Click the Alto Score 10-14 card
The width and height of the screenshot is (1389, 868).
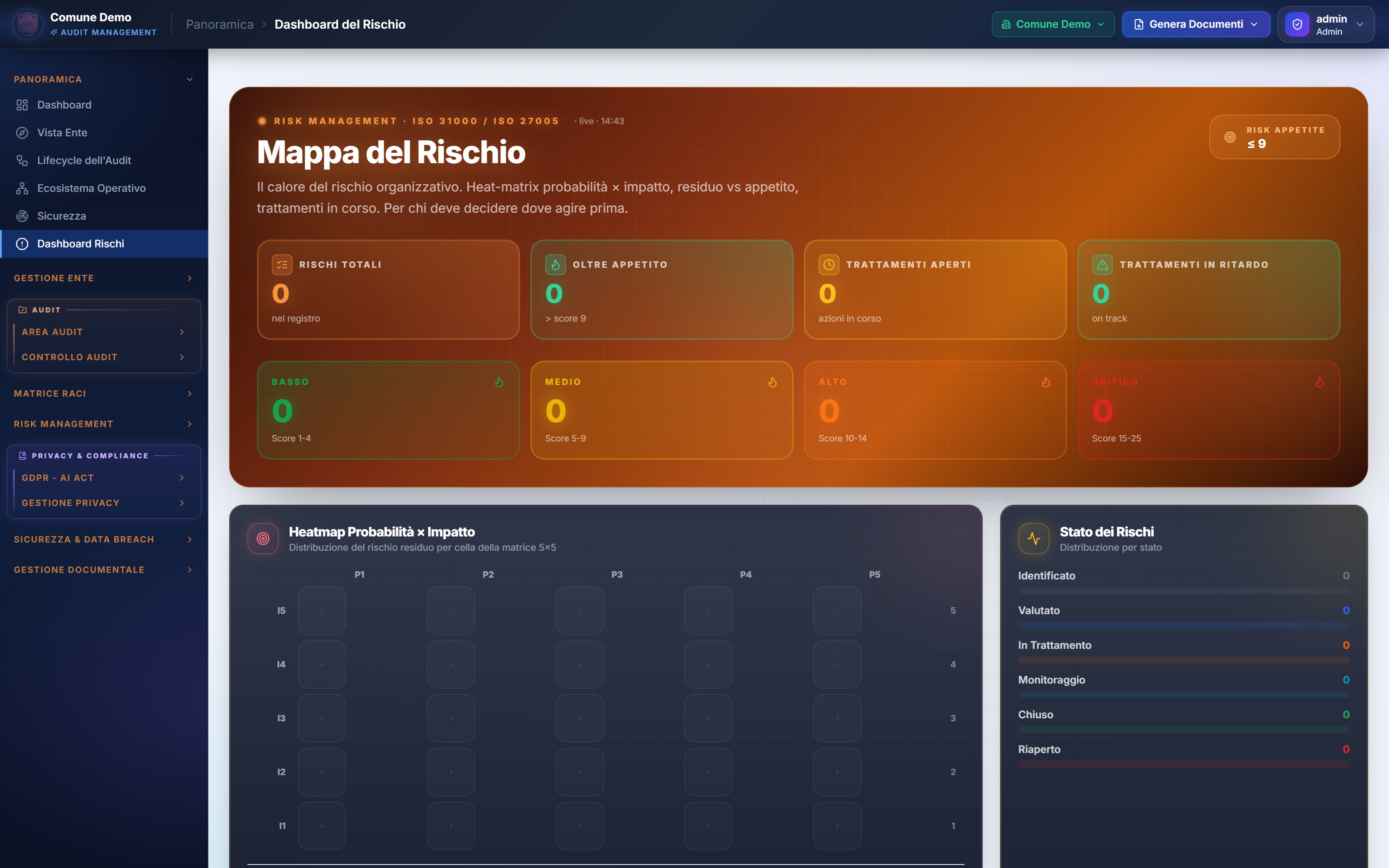[x=935, y=410]
